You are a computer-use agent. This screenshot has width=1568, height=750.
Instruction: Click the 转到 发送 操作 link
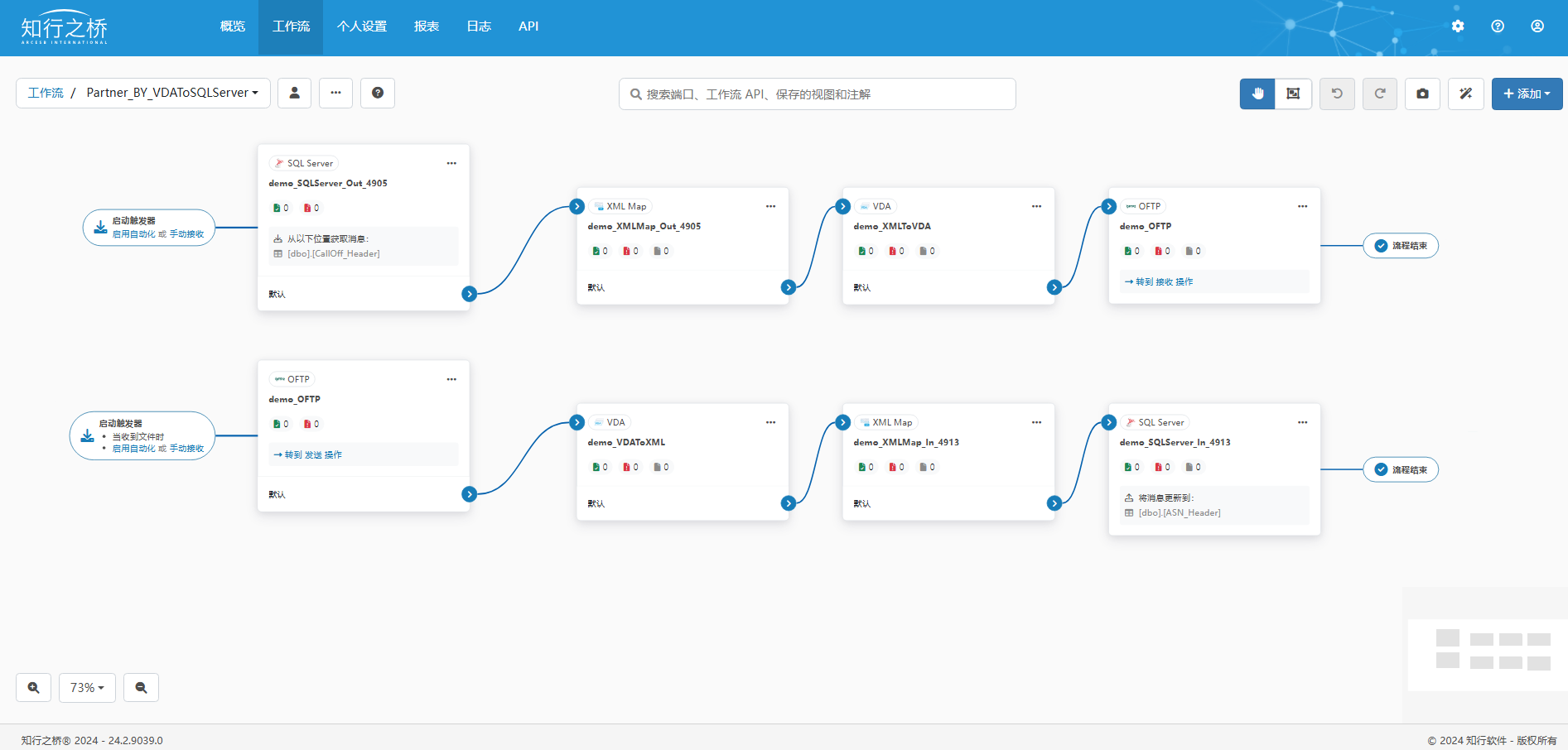point(307,454)
